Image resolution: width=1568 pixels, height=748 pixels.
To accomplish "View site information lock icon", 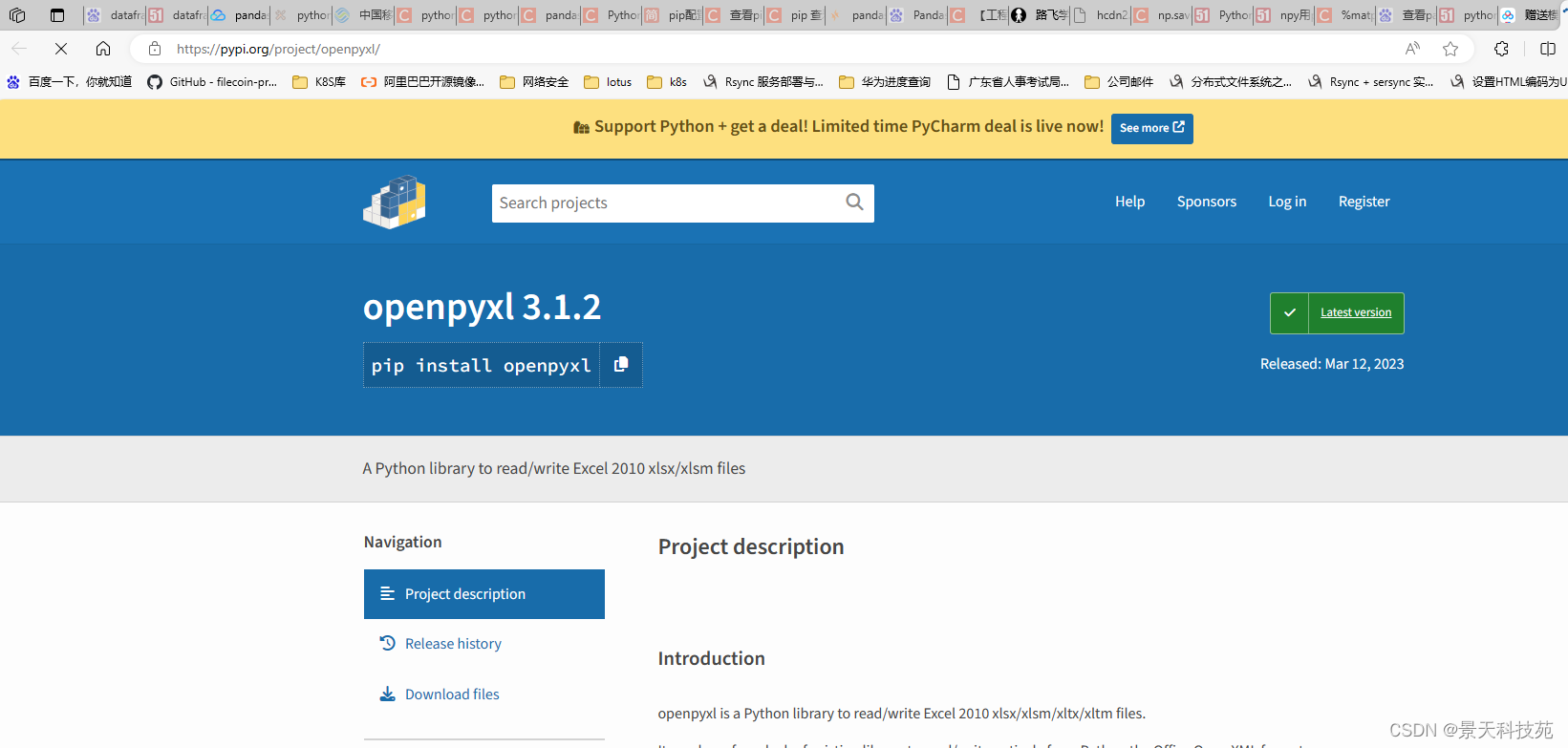I will point(155,49).
